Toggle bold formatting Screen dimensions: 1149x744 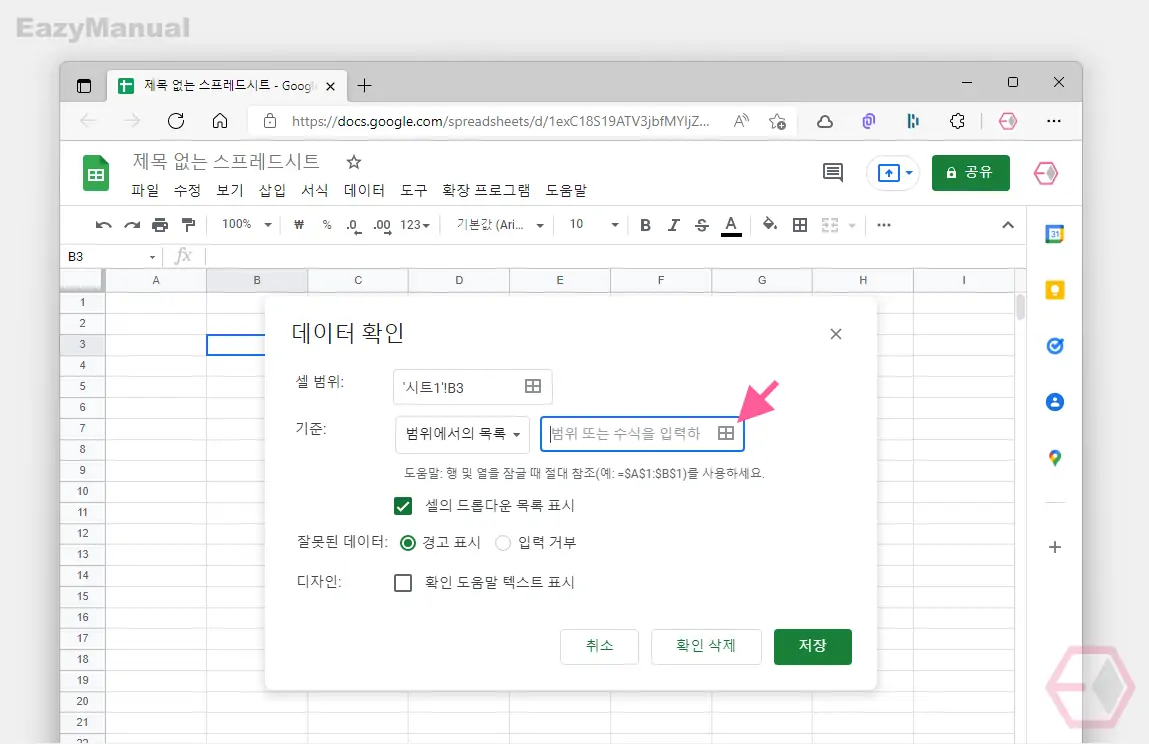pyautogui.click(x=645, y=225)
